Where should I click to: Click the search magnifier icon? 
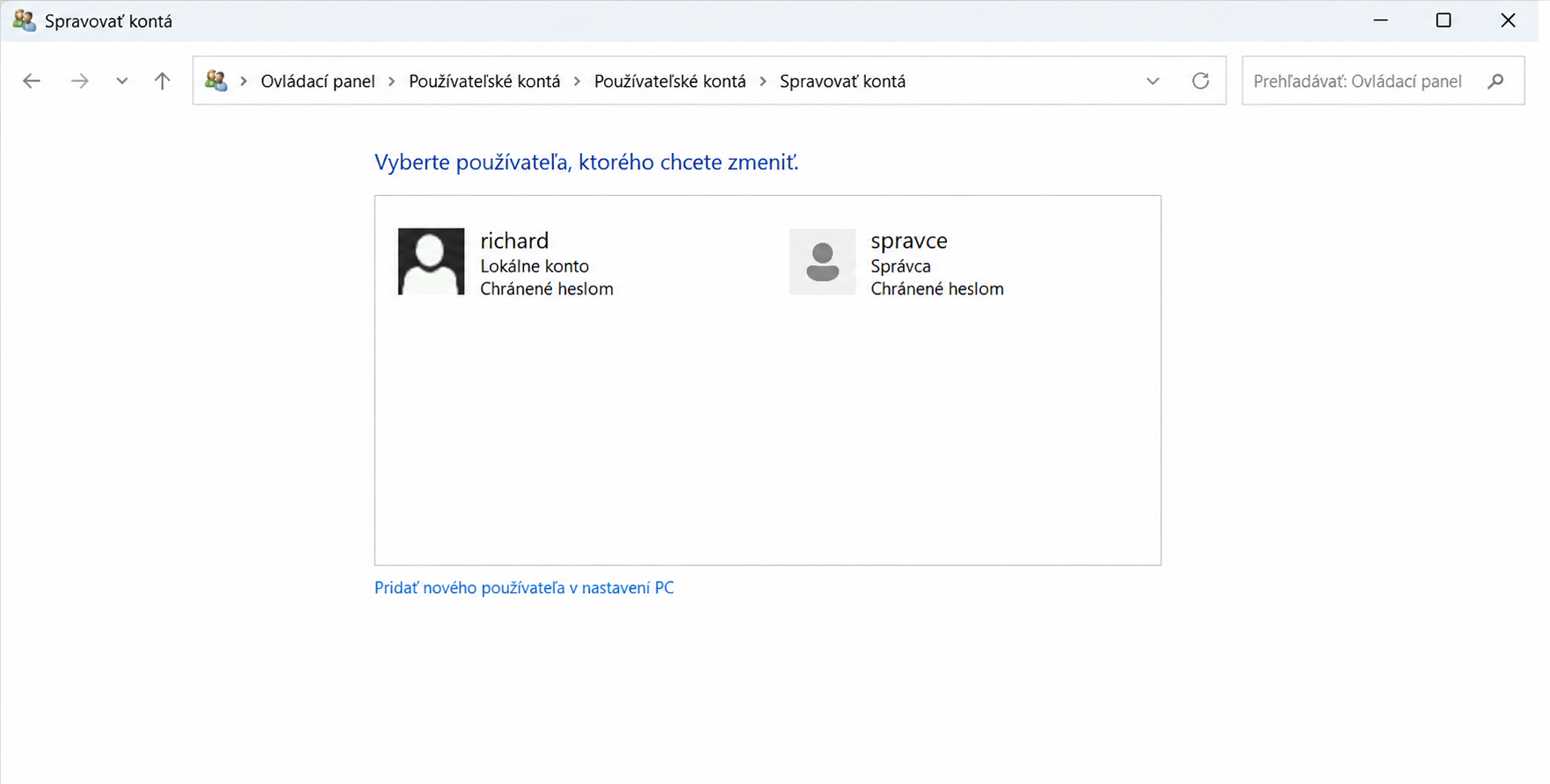pyautogui.click(x=1495, y=81)
